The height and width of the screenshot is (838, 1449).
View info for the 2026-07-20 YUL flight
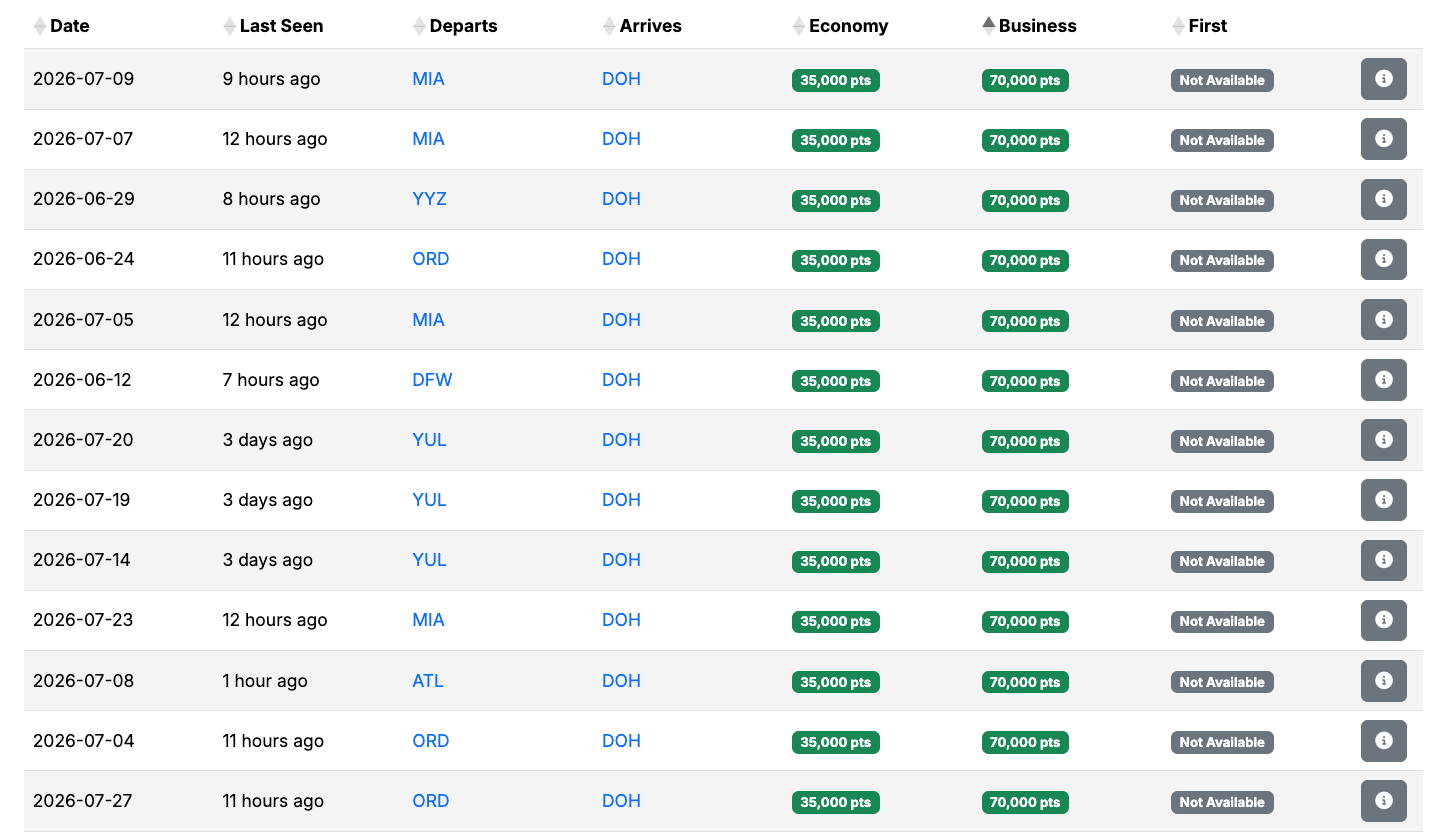click(1383, 440)
